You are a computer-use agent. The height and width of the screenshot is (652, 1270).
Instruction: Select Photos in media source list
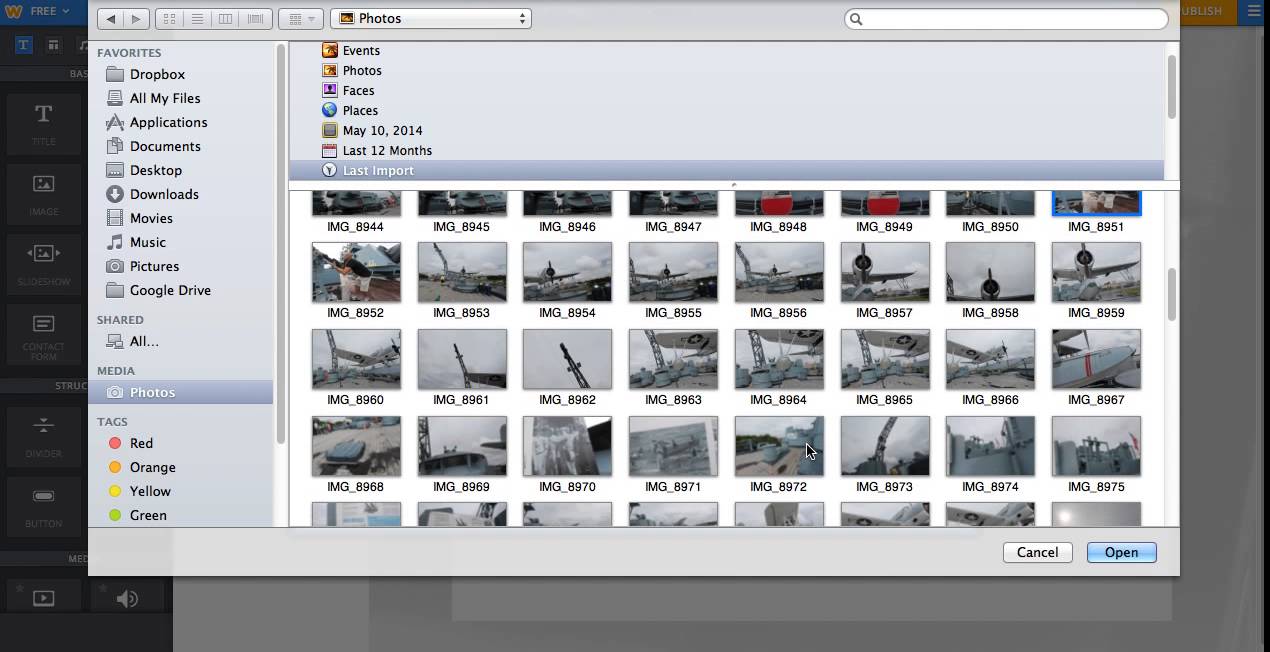[362, 70]
